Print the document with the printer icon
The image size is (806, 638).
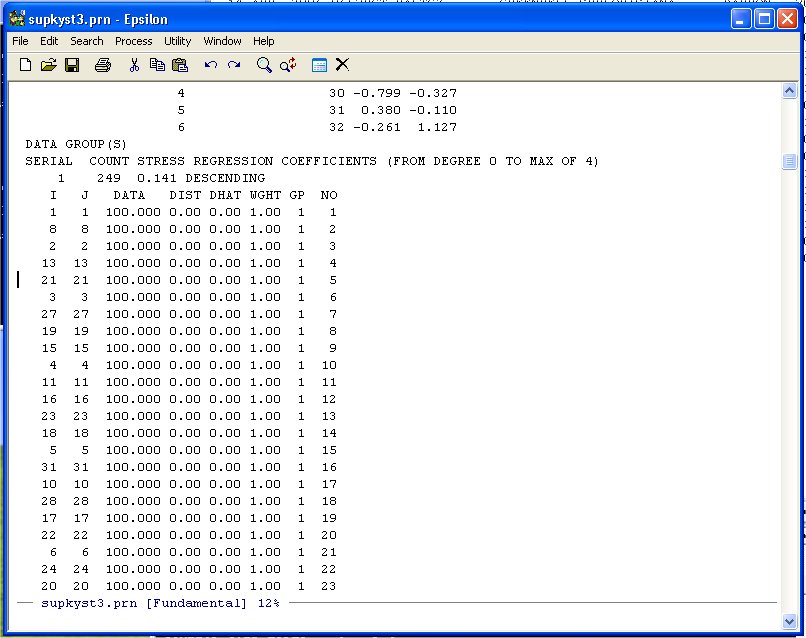[102, 65]
